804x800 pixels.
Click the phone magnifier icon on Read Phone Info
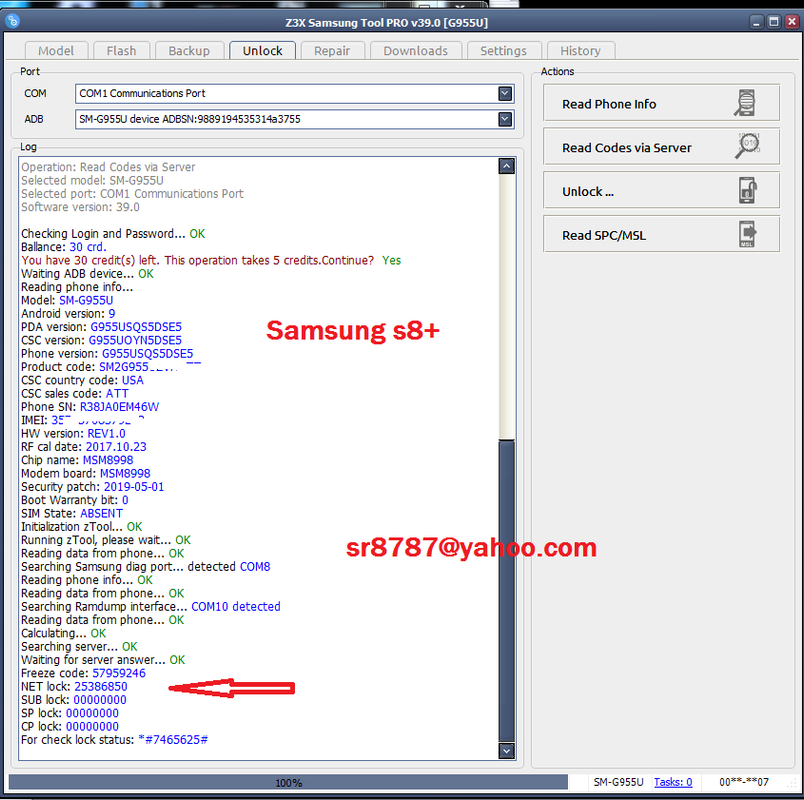pos(746,103)
